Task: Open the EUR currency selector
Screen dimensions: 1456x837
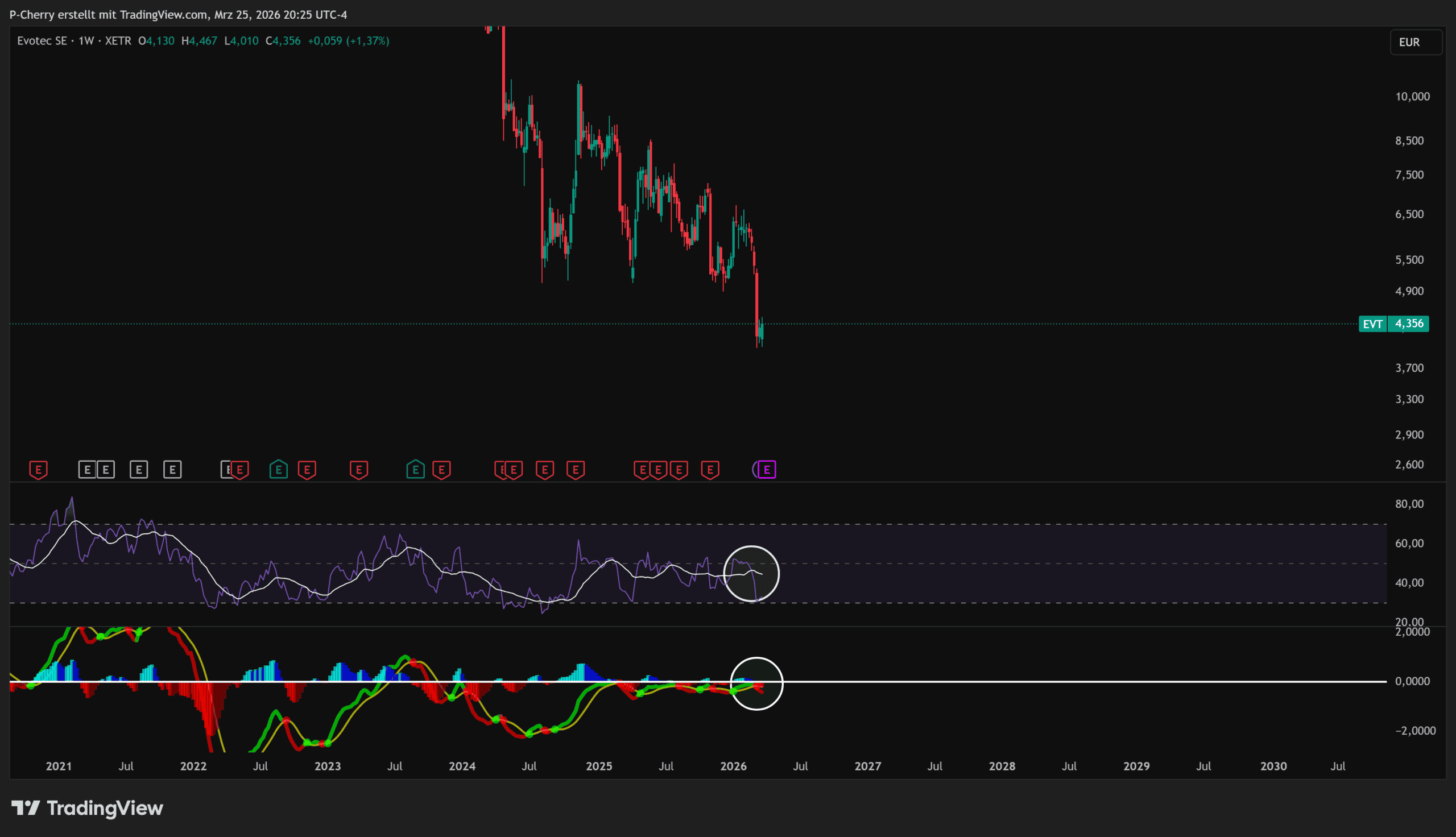Action: tap(1415, 42)
